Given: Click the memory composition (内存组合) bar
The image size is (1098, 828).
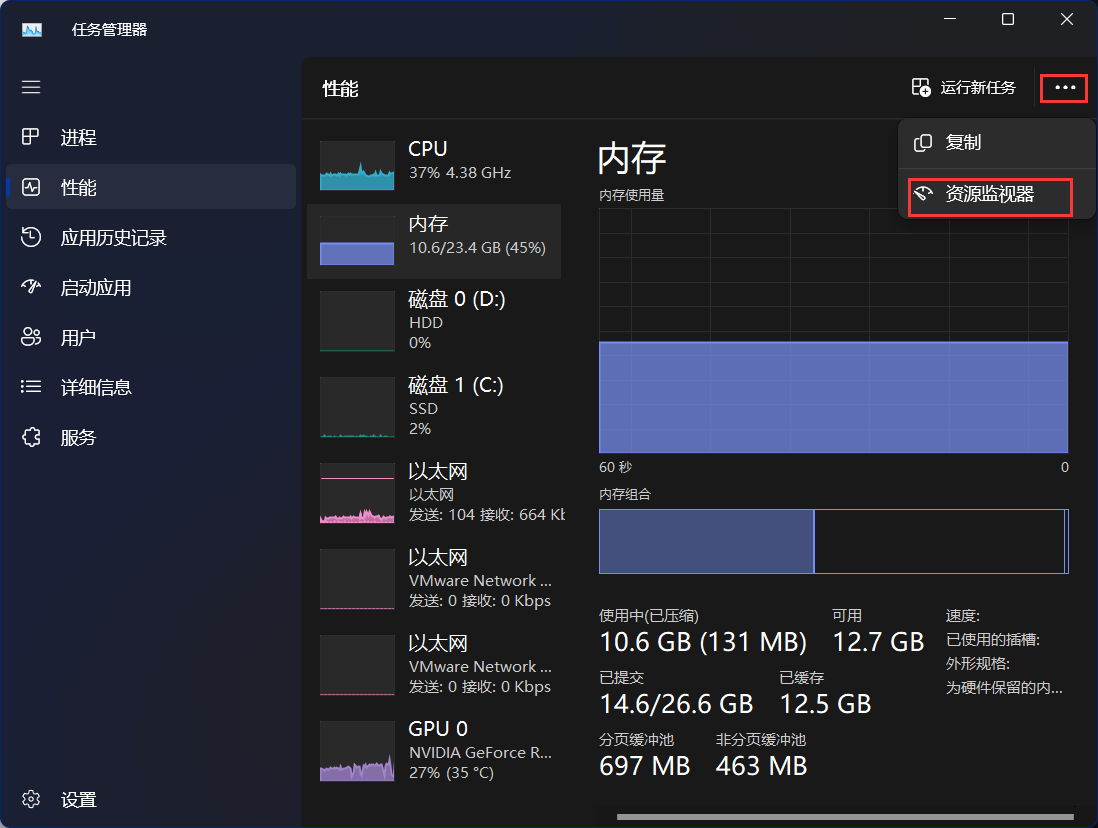Looking at the screenshot, I should pyautogui.click(x=833, y=541).
